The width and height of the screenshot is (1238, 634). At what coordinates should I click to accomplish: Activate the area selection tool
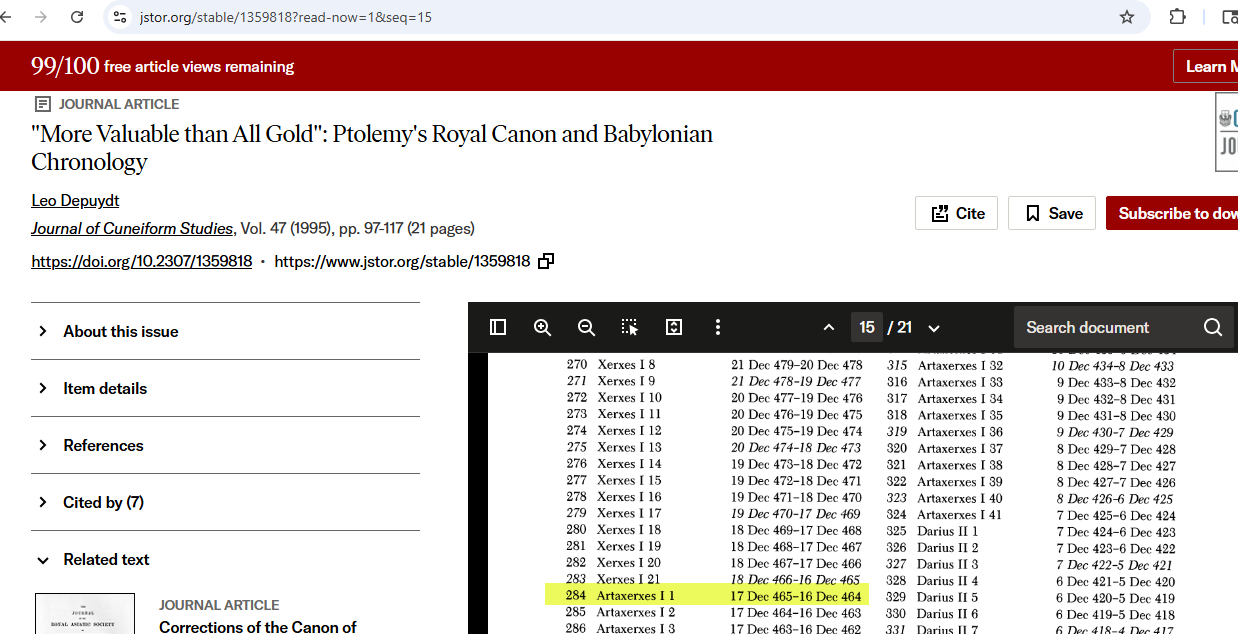tap(629, 327)
